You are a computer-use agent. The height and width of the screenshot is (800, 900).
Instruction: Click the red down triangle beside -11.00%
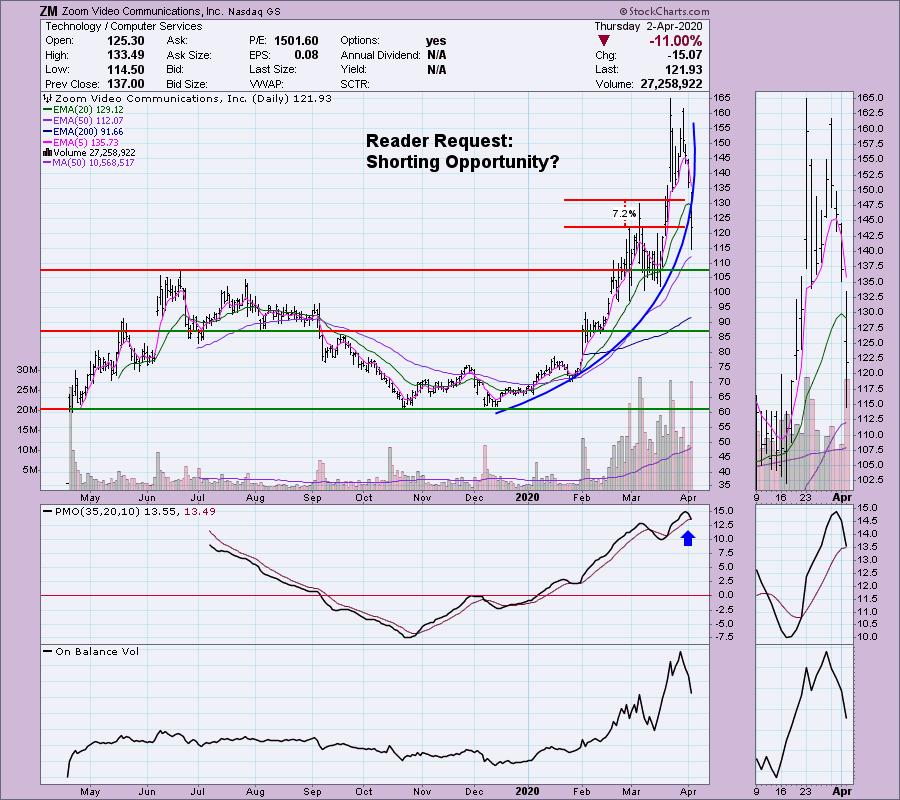pyautogui.click(x=603, y=41)
